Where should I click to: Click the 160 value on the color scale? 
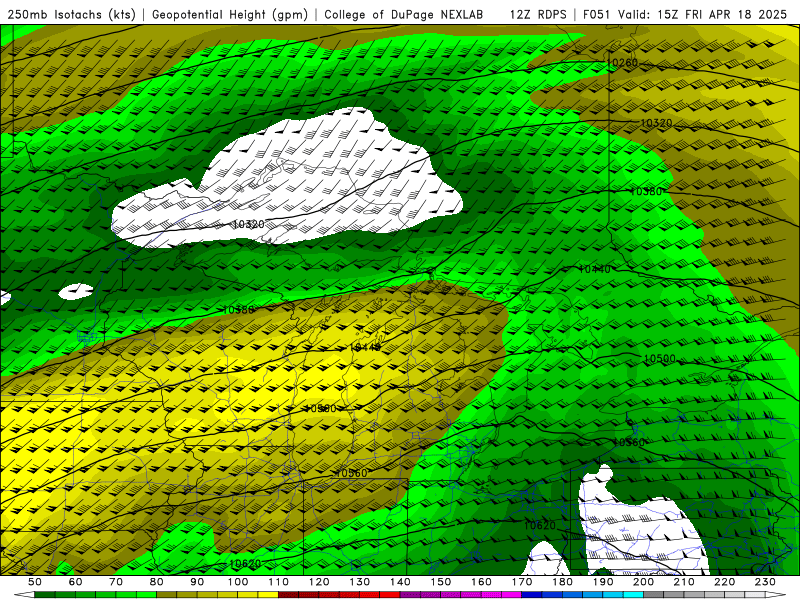click(481, 582)
